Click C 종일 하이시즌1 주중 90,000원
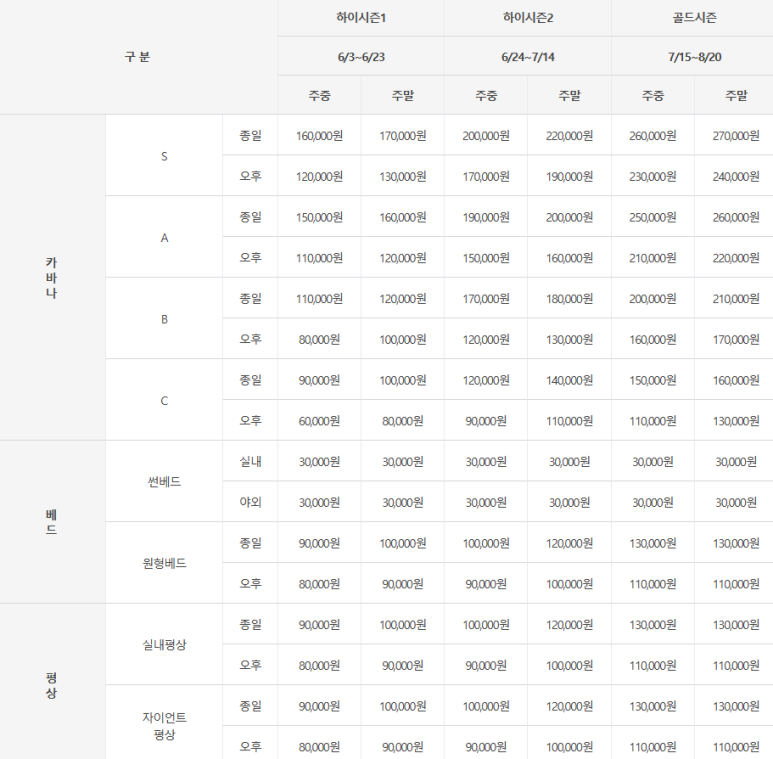773x759 pixels. [x=319, y=380]
